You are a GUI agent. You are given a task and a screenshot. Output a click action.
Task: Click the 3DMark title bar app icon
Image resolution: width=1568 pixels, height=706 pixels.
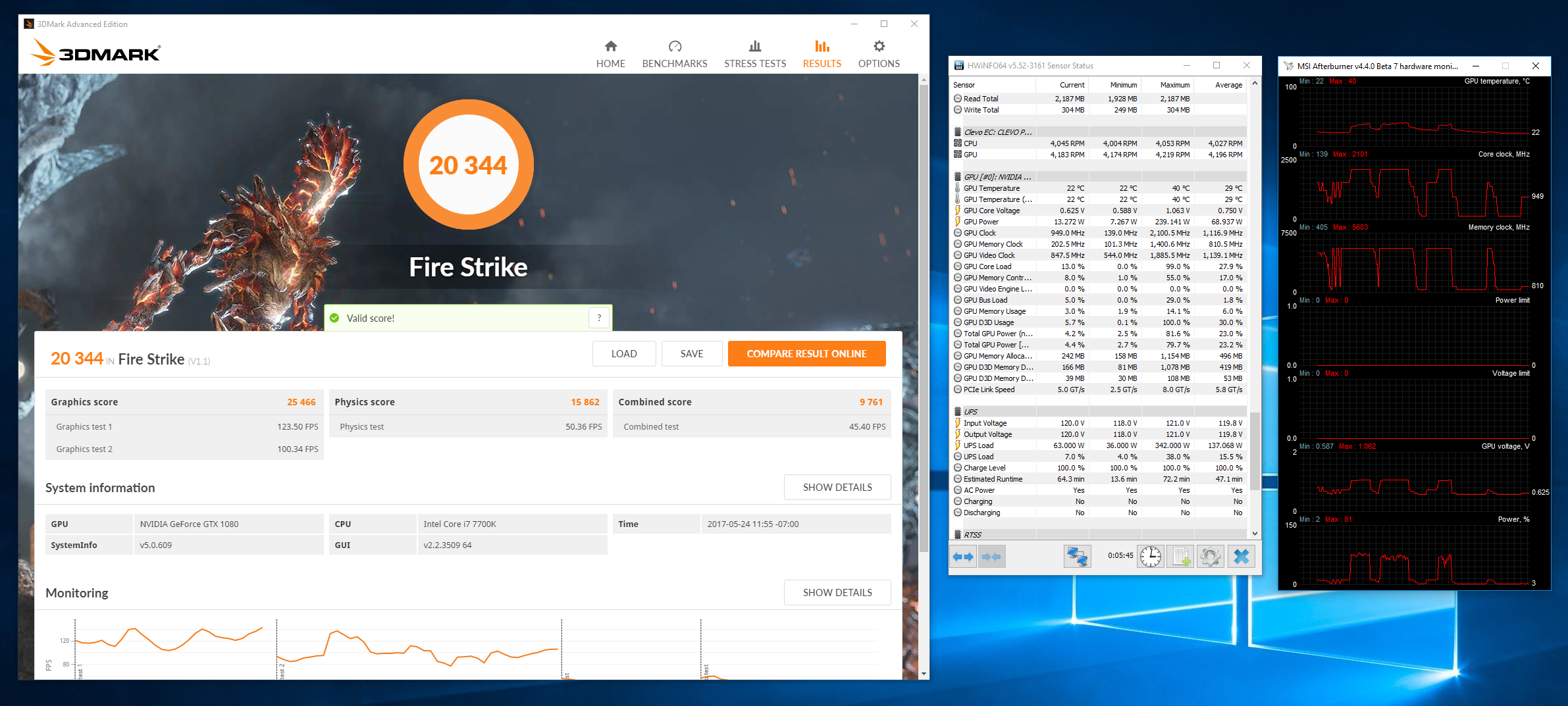pos(29,24)
